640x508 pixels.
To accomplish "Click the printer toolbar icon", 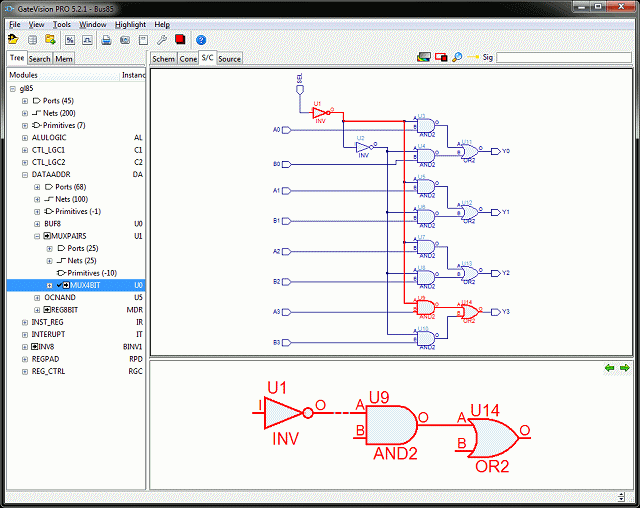I will tap(107, 40).
